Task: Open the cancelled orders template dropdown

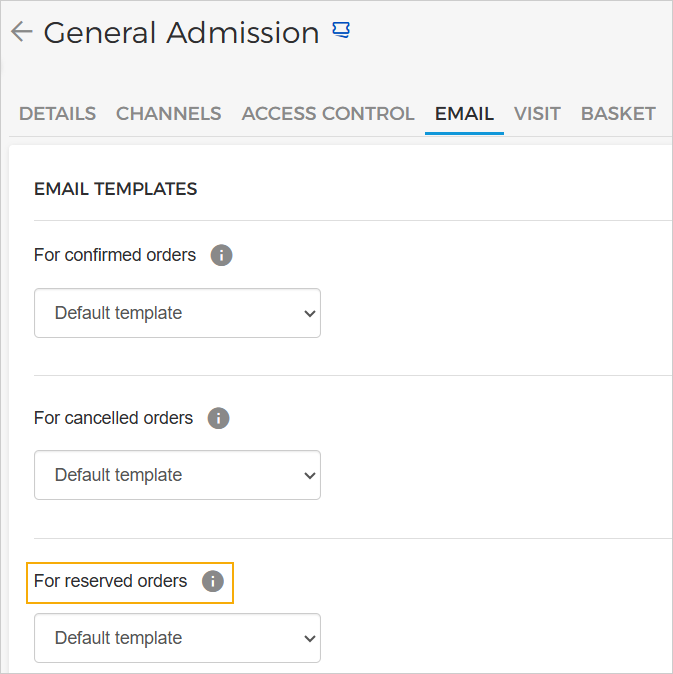Action: (177, 475)
